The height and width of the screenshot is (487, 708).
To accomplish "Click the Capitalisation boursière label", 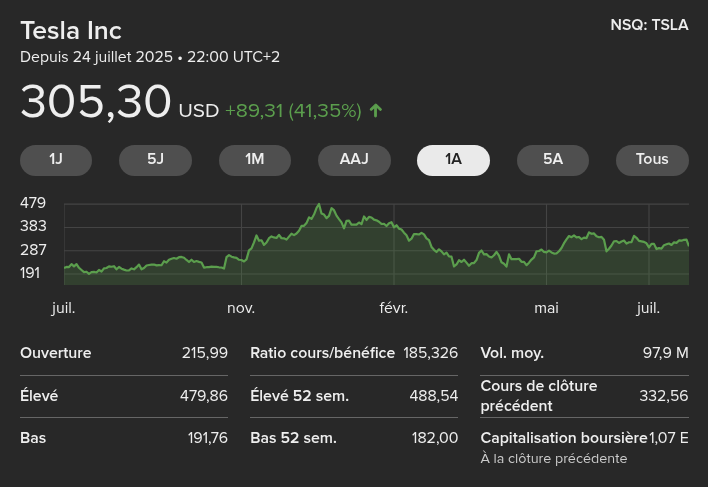I will (x=564, y=438).
